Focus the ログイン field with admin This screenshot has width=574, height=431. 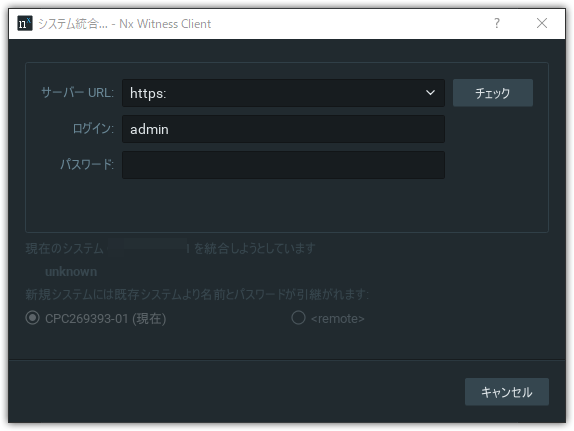tap(283, 129)
